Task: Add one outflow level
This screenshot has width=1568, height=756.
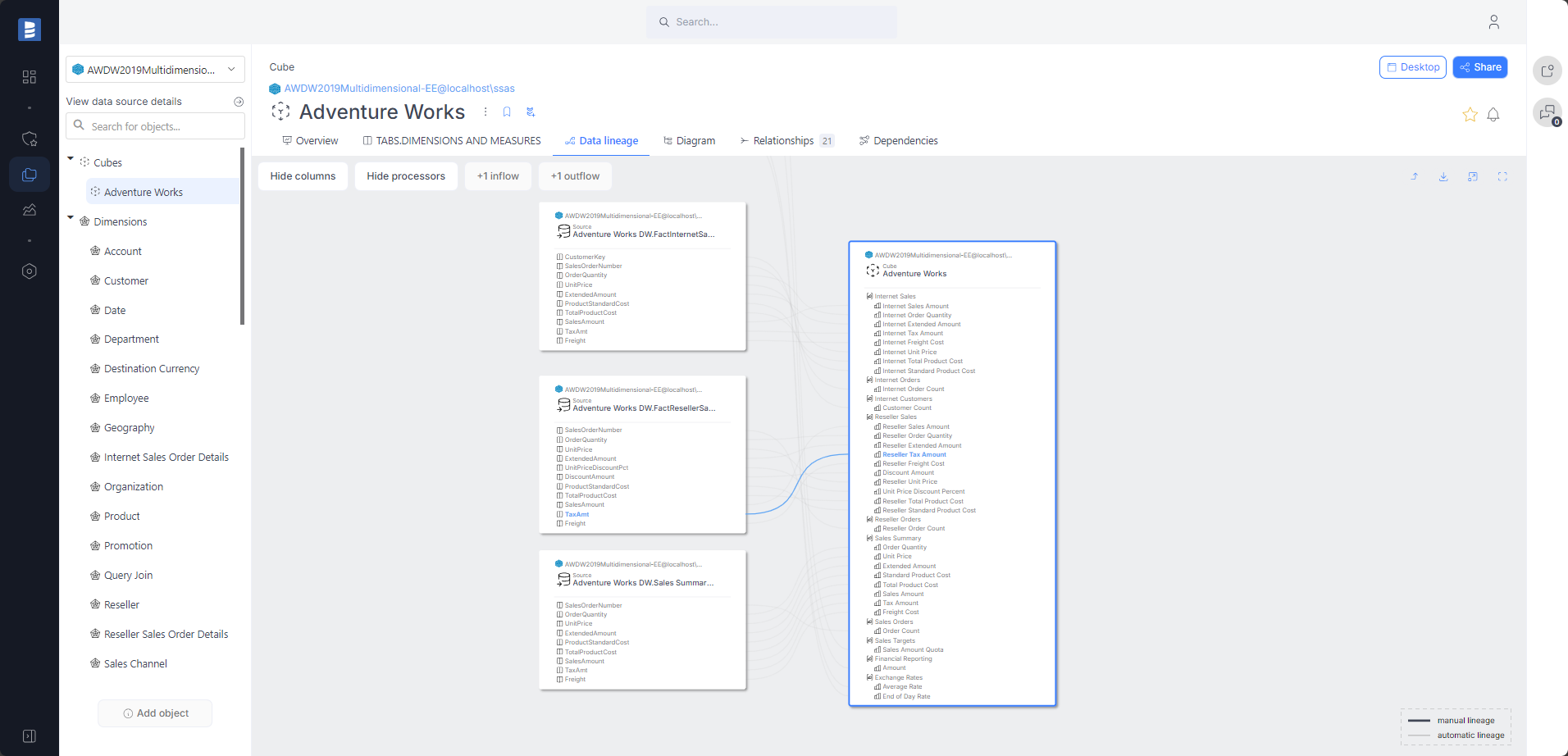Action: pyautogui.click(x=575, y=176)
